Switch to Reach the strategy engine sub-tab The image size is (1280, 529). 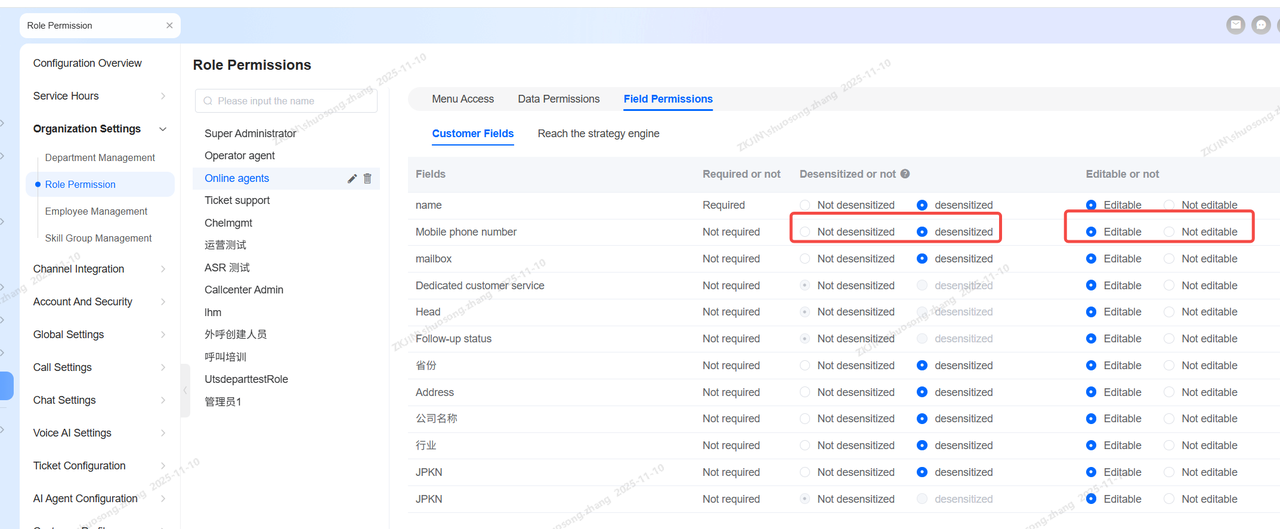pos(598,133)
